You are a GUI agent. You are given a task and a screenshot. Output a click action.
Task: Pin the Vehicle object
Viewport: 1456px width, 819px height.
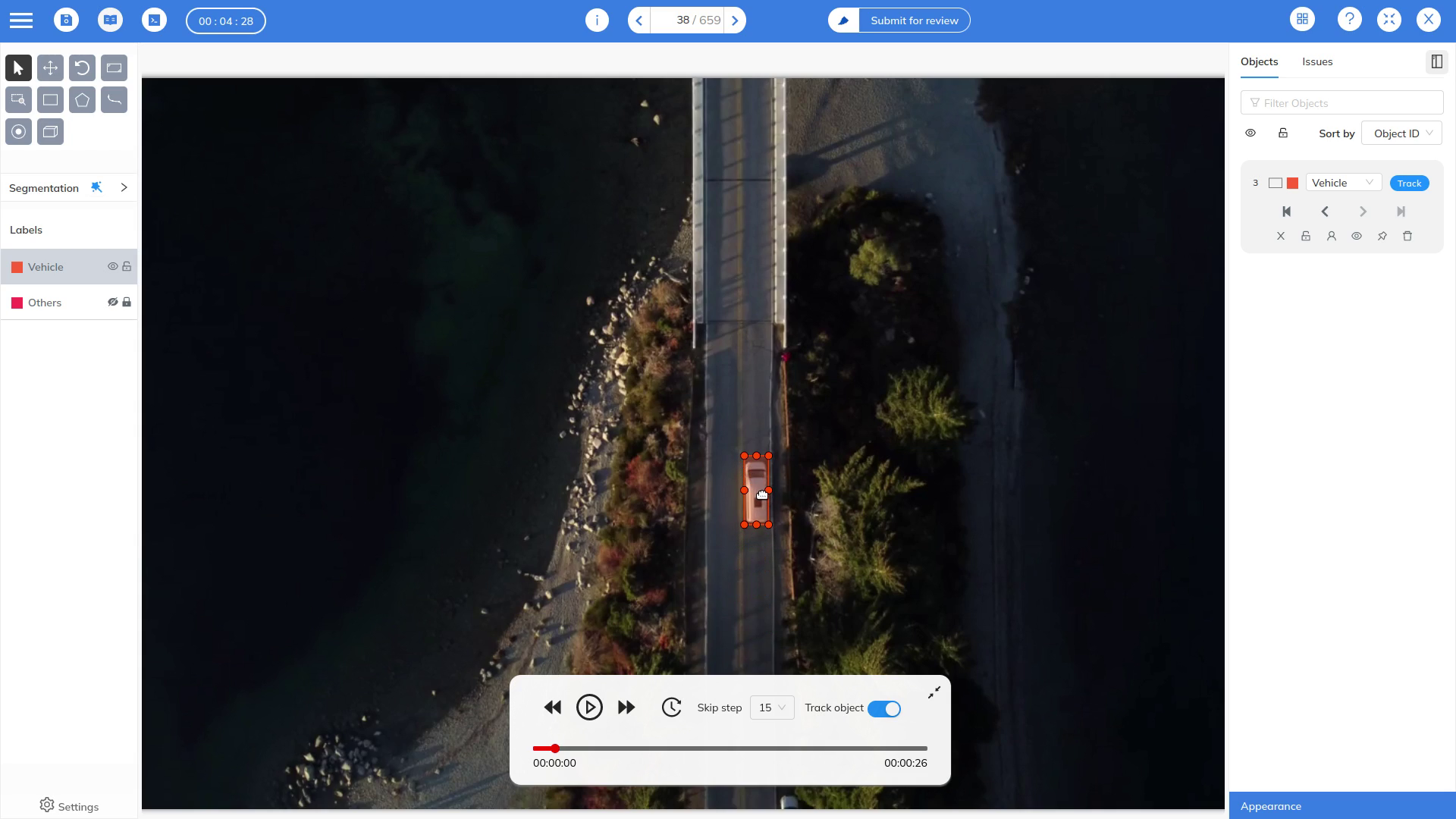coord(1382,237)
